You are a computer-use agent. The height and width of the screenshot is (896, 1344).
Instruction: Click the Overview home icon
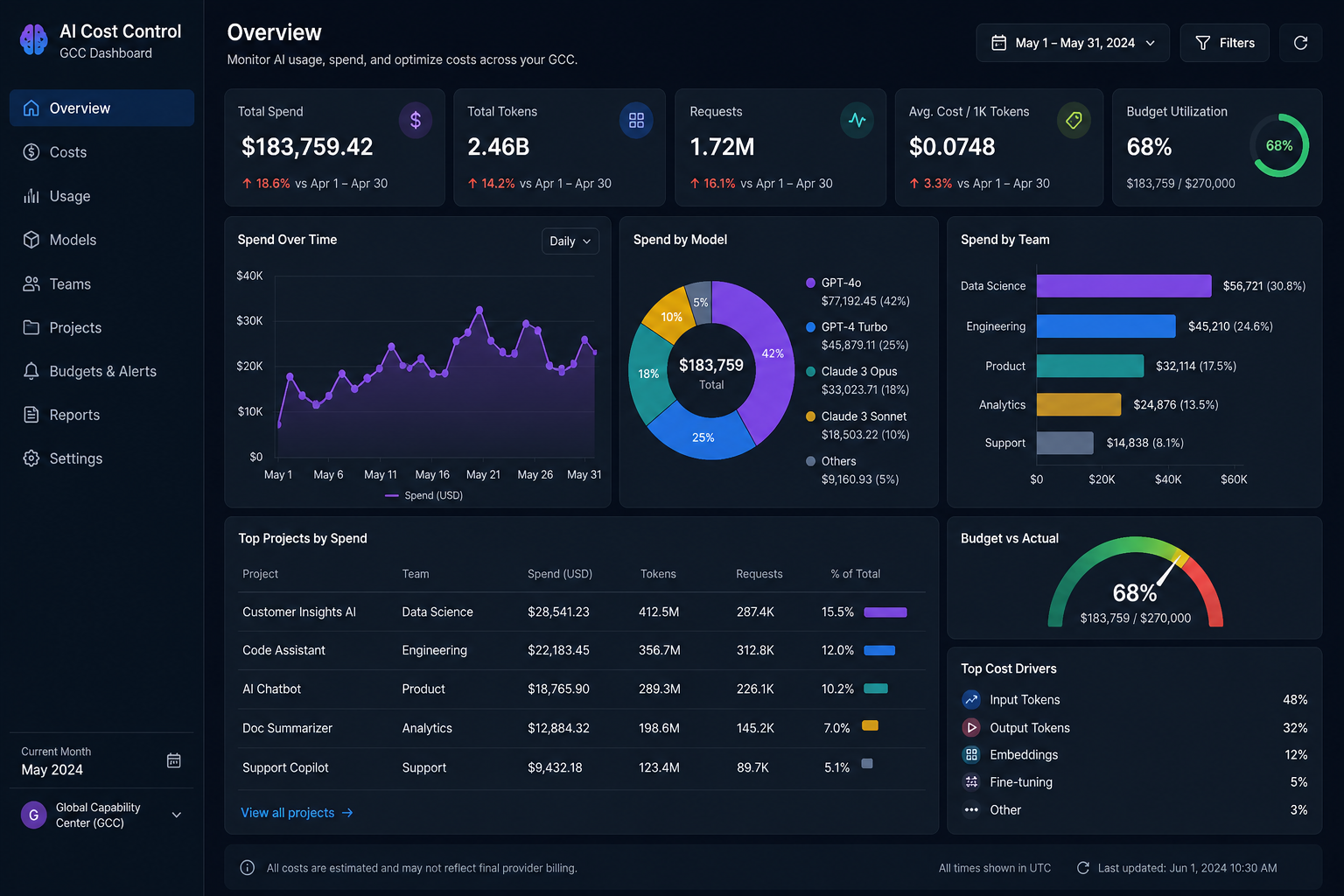(31, 108)
